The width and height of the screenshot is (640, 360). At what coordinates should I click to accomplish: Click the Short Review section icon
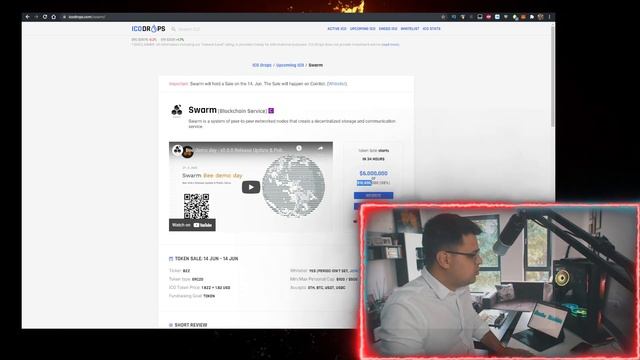click(x=171, y=325)
